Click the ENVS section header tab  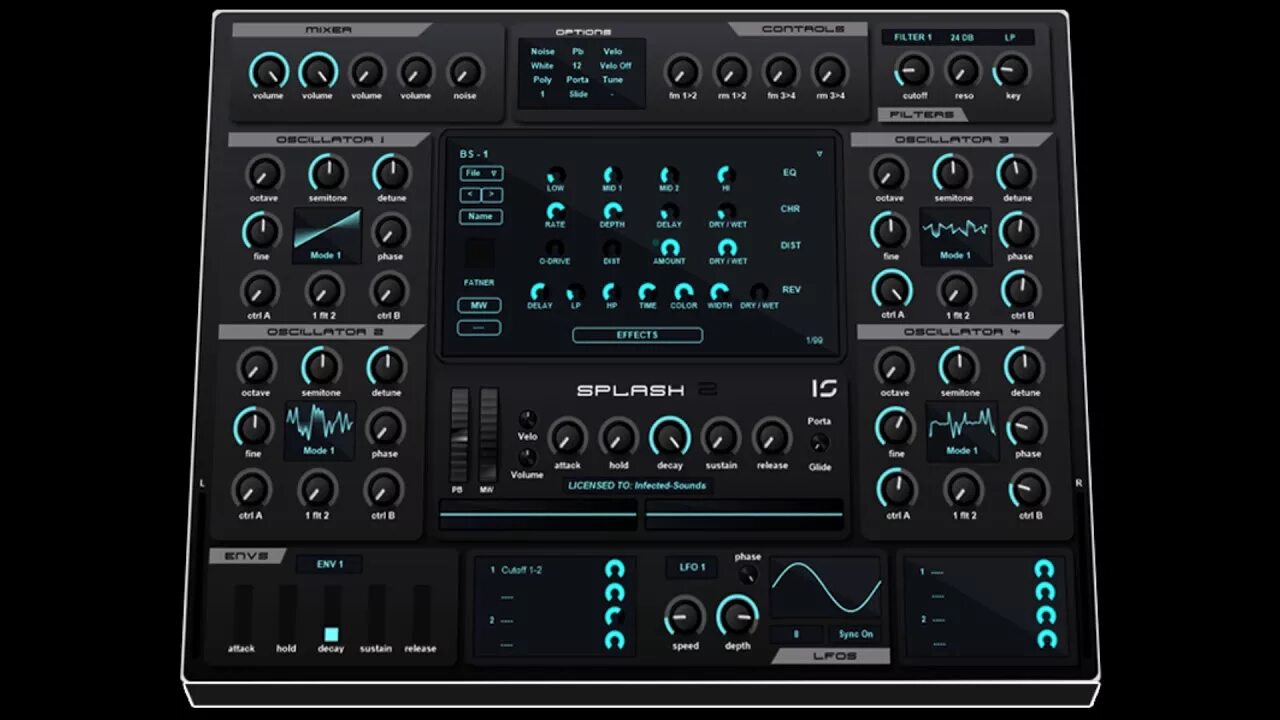246,556
